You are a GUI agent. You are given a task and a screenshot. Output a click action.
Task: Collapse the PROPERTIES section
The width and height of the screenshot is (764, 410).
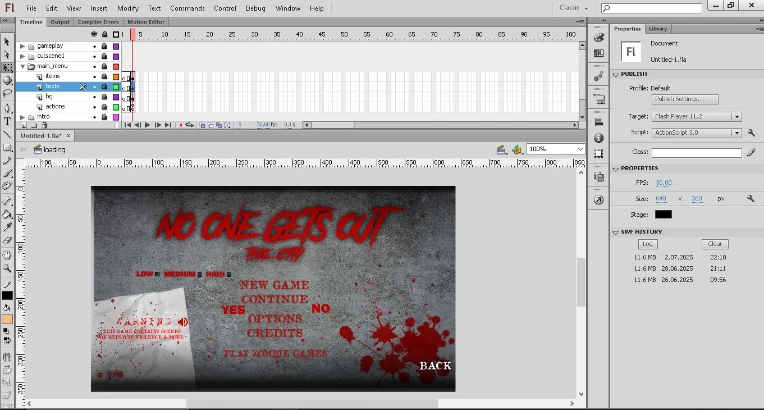click(615, 169)
